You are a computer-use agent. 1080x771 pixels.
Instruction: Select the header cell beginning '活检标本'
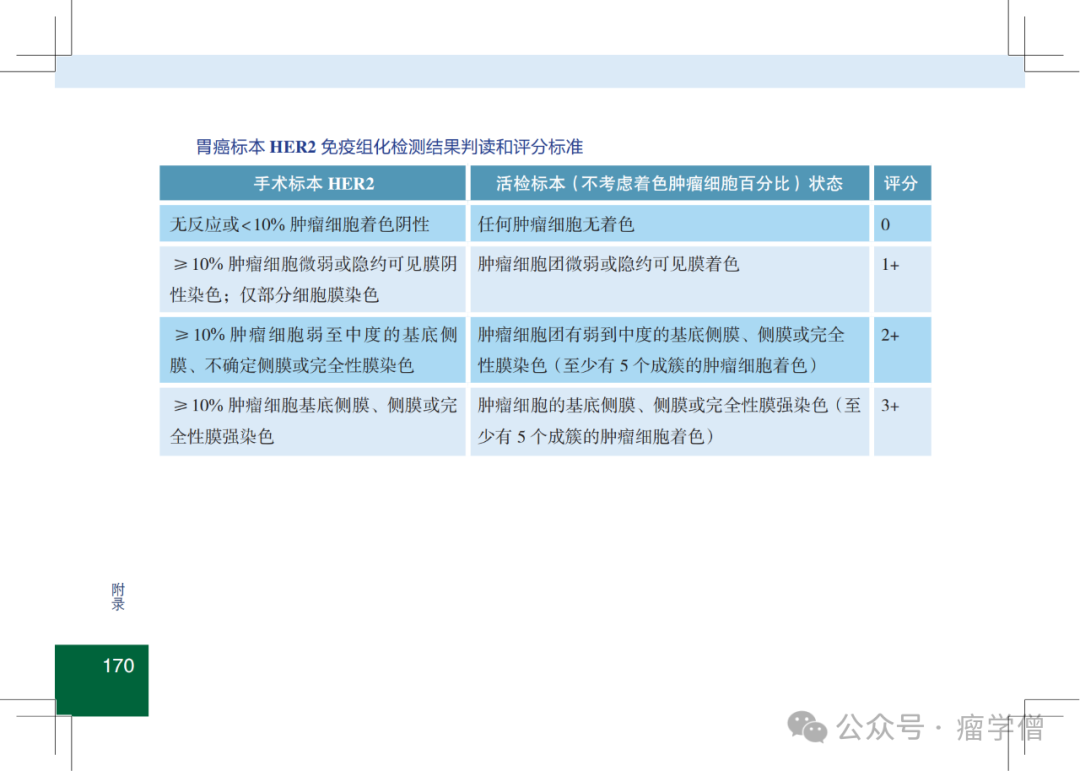coord(669,183)
